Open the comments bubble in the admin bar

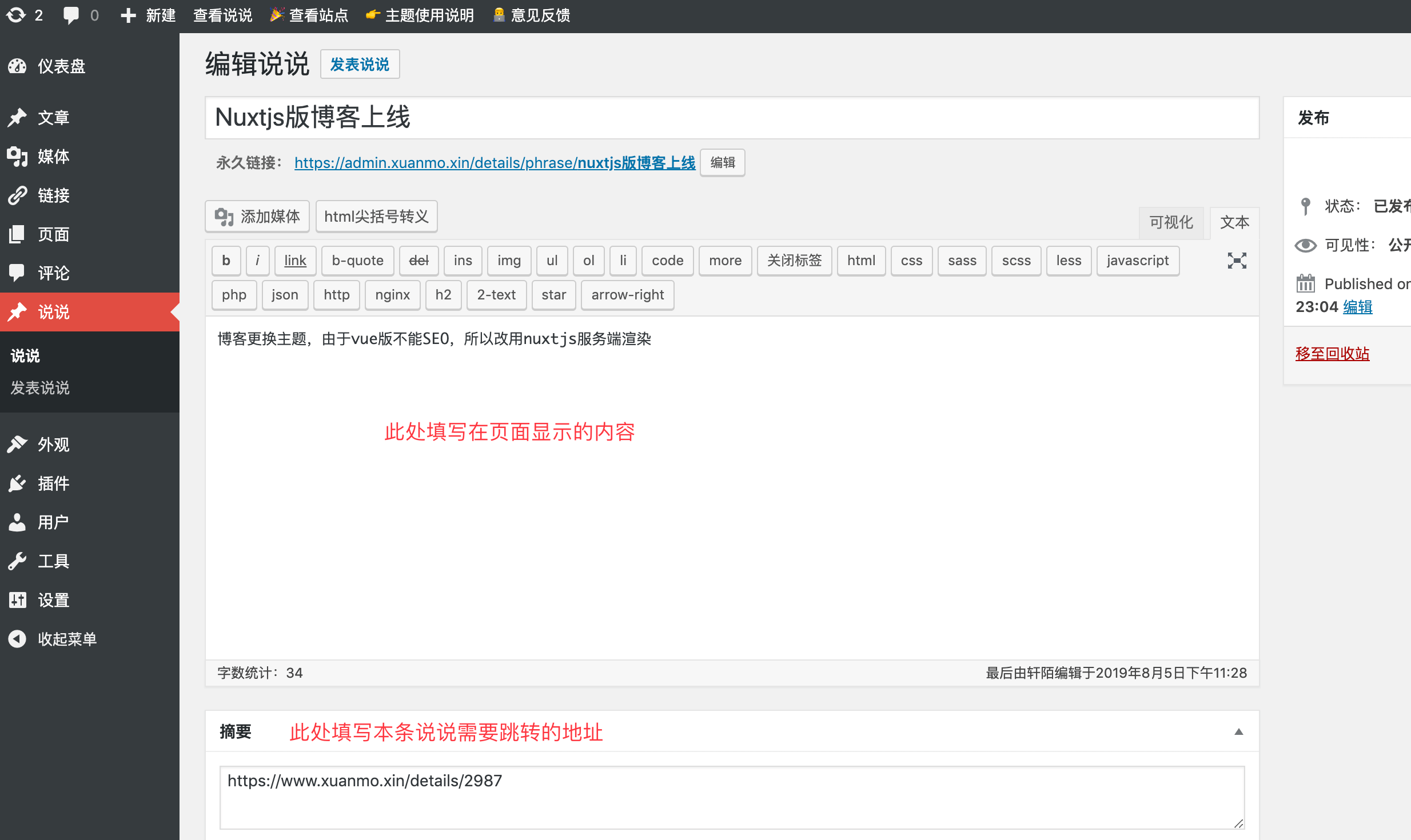pos(71,15)
